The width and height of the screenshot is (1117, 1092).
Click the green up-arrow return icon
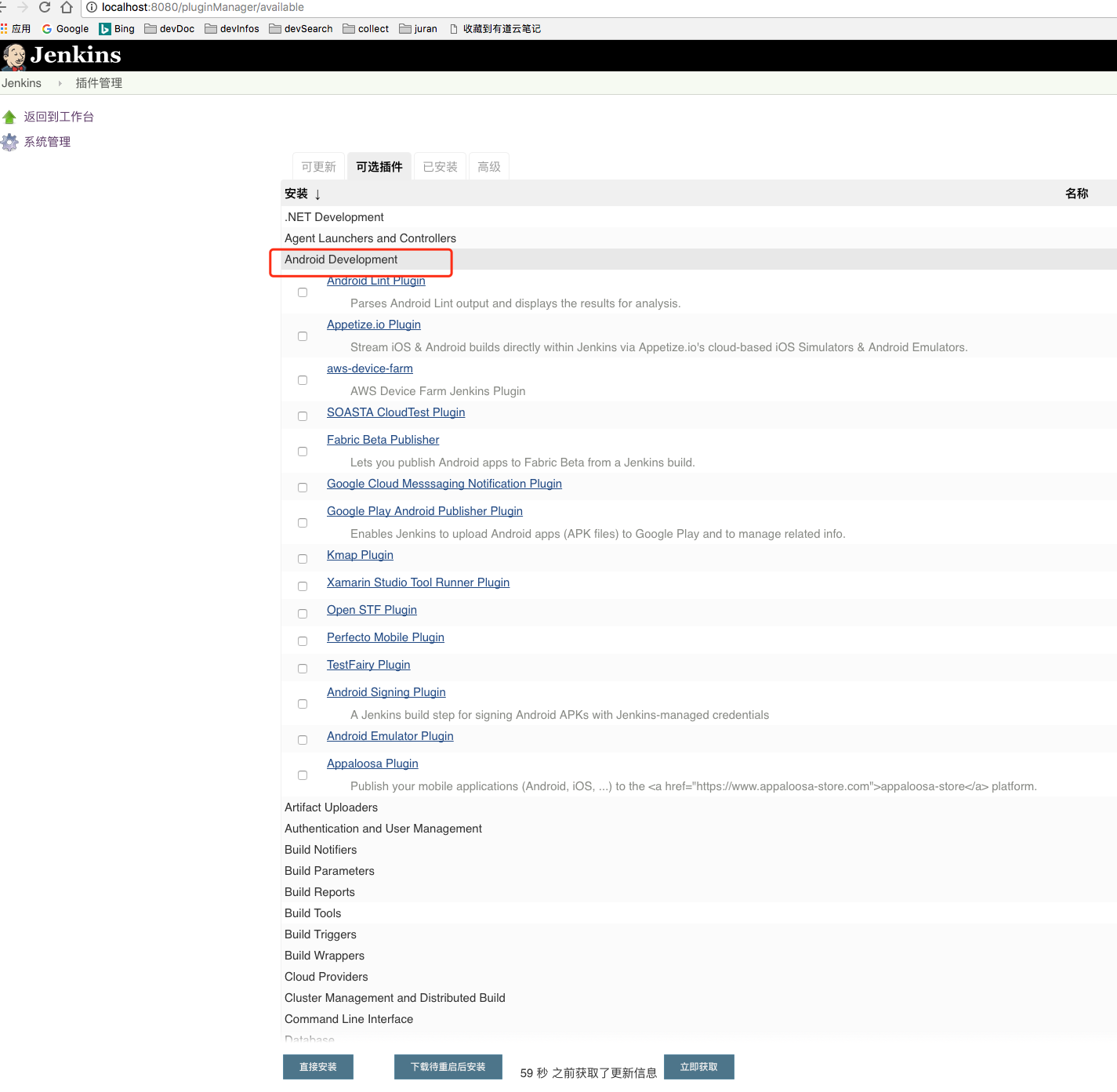click(9, 117)
